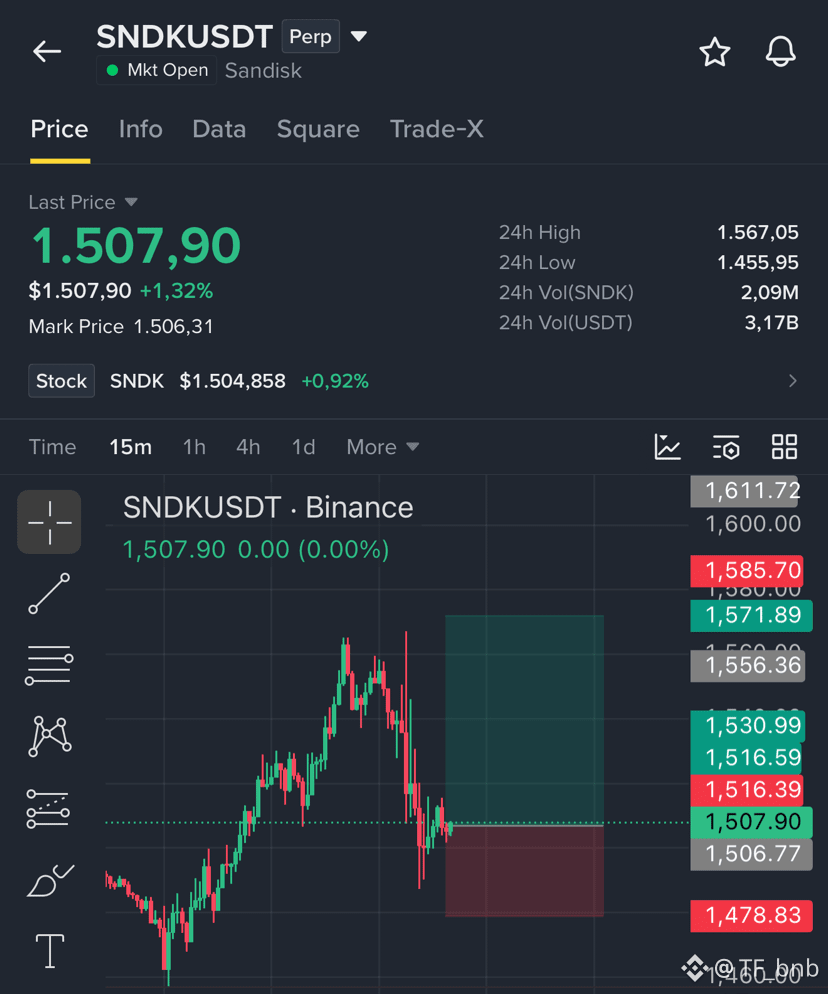The height and width of the screenshot is (994, 828).
Task: Click the 1,507.90 current price label on axis
Action: point(751,822)
